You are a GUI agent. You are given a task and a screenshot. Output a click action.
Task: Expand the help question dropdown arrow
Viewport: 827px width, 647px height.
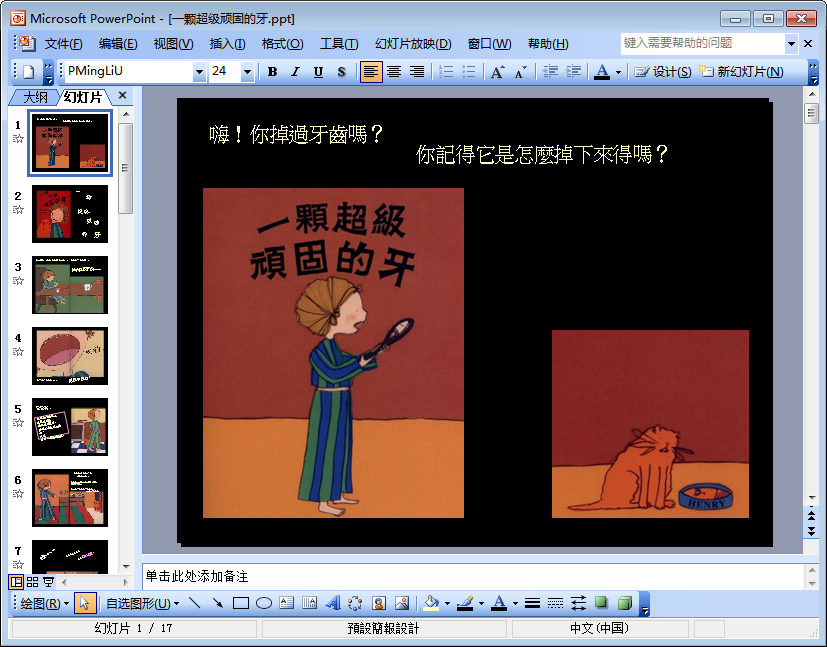791,44
